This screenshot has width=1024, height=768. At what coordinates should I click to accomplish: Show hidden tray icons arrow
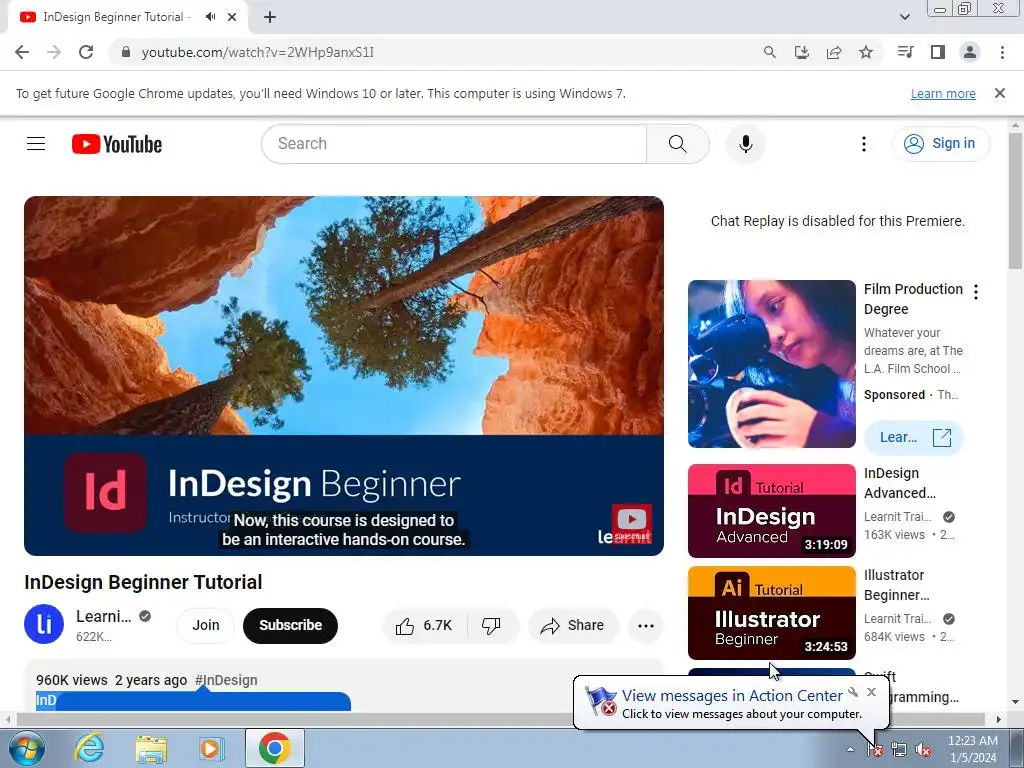(850, 749)
